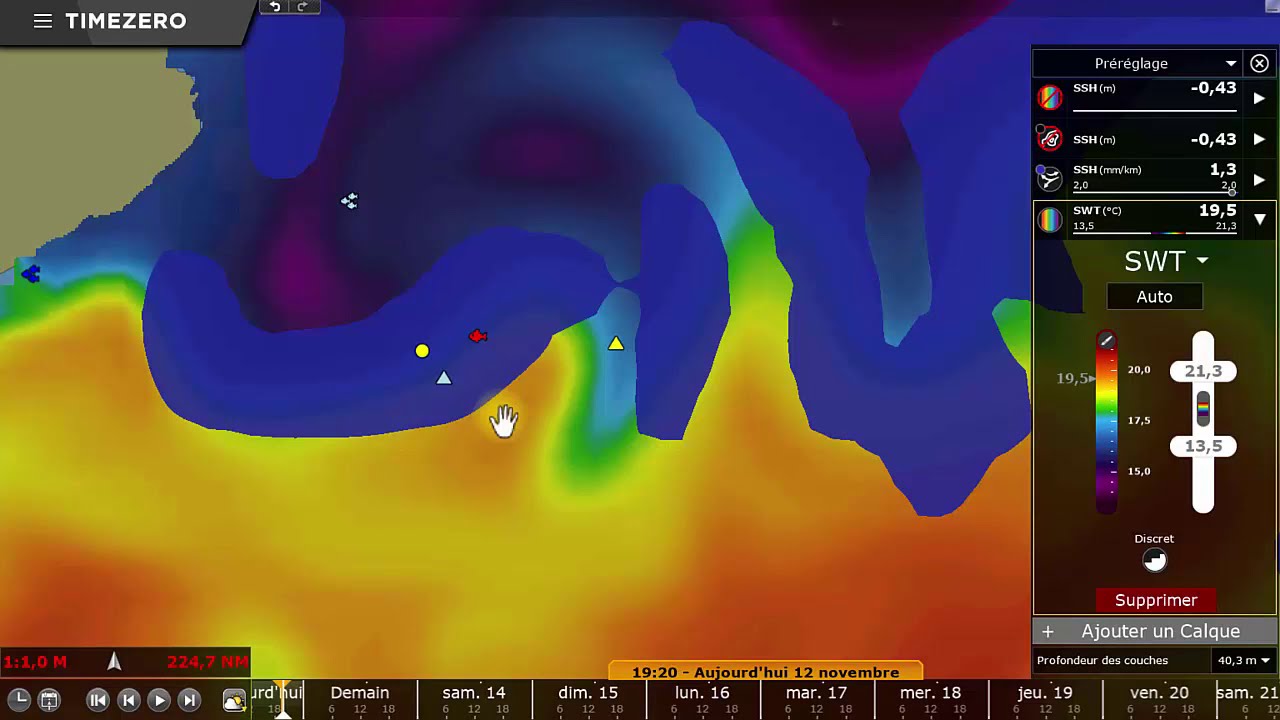Select the light blue triangle mark
This screenshot has width=1280, height=720.
tap(444, 378)
